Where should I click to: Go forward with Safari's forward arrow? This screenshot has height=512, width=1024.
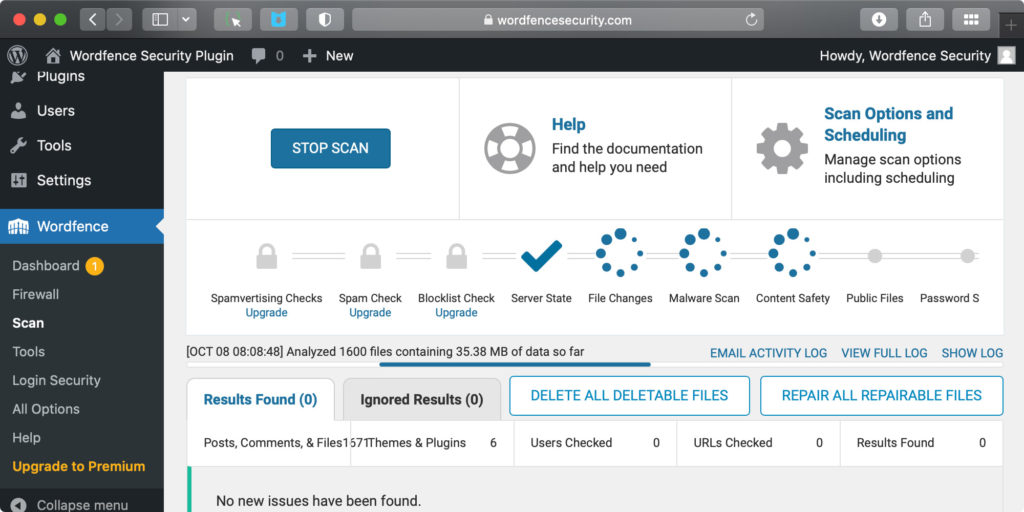(118, 20)
